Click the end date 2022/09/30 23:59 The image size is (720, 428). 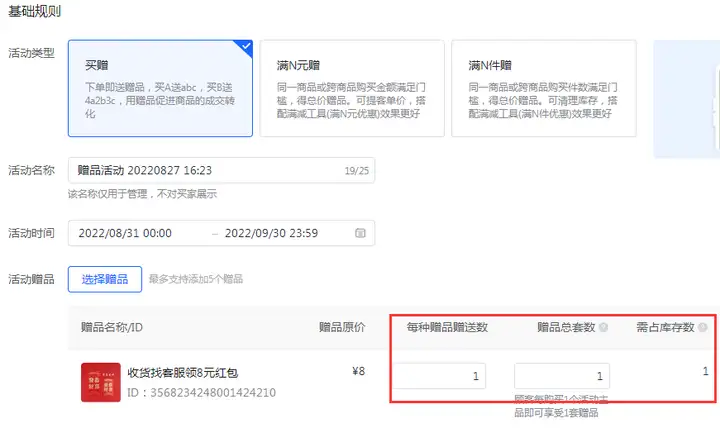271,233
